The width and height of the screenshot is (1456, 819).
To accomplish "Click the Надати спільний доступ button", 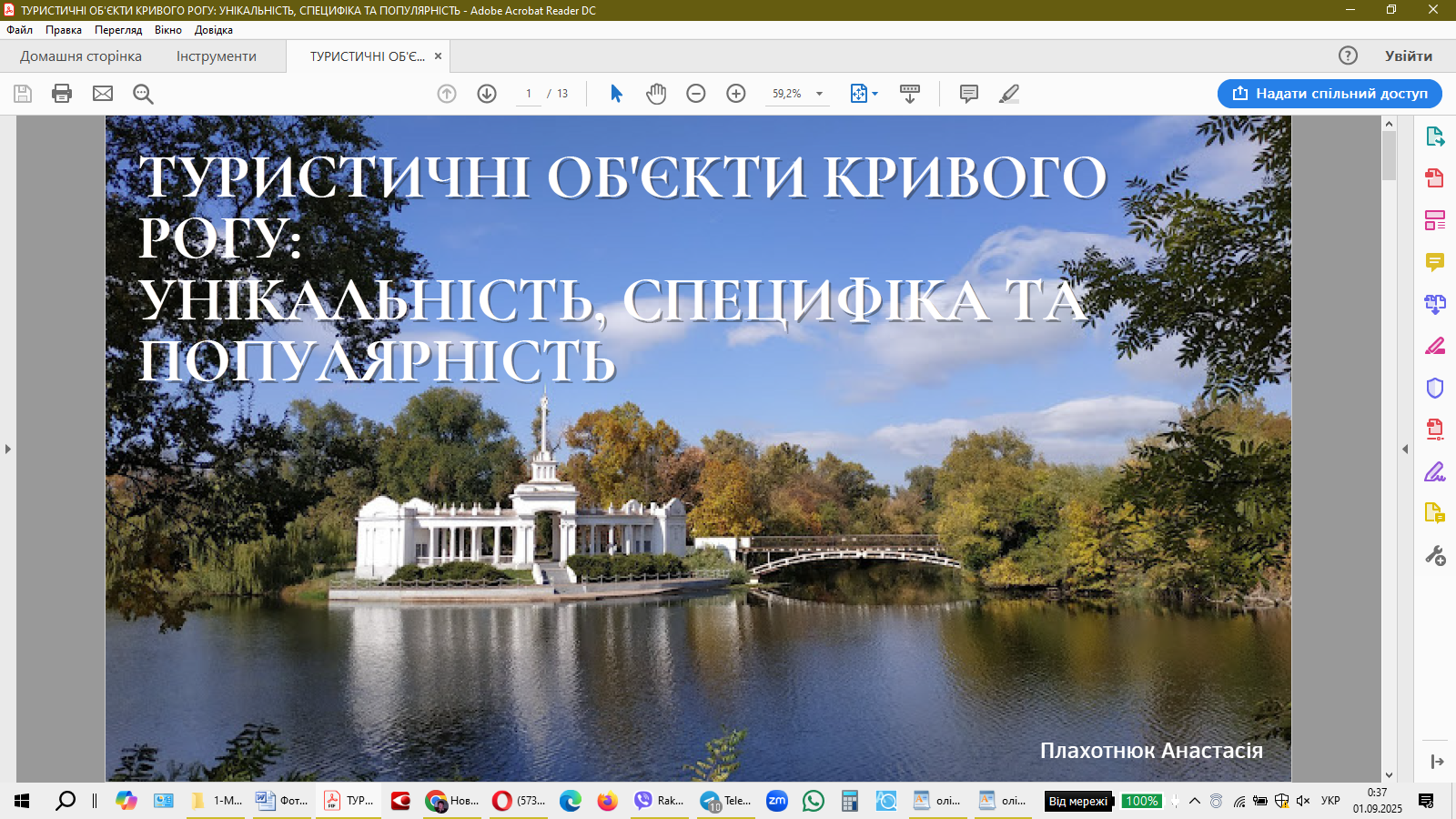I will coord(1330,94).
